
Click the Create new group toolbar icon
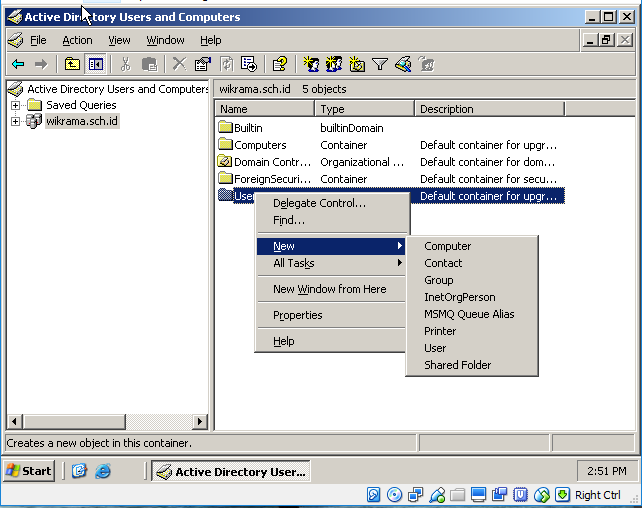point(334,64)
